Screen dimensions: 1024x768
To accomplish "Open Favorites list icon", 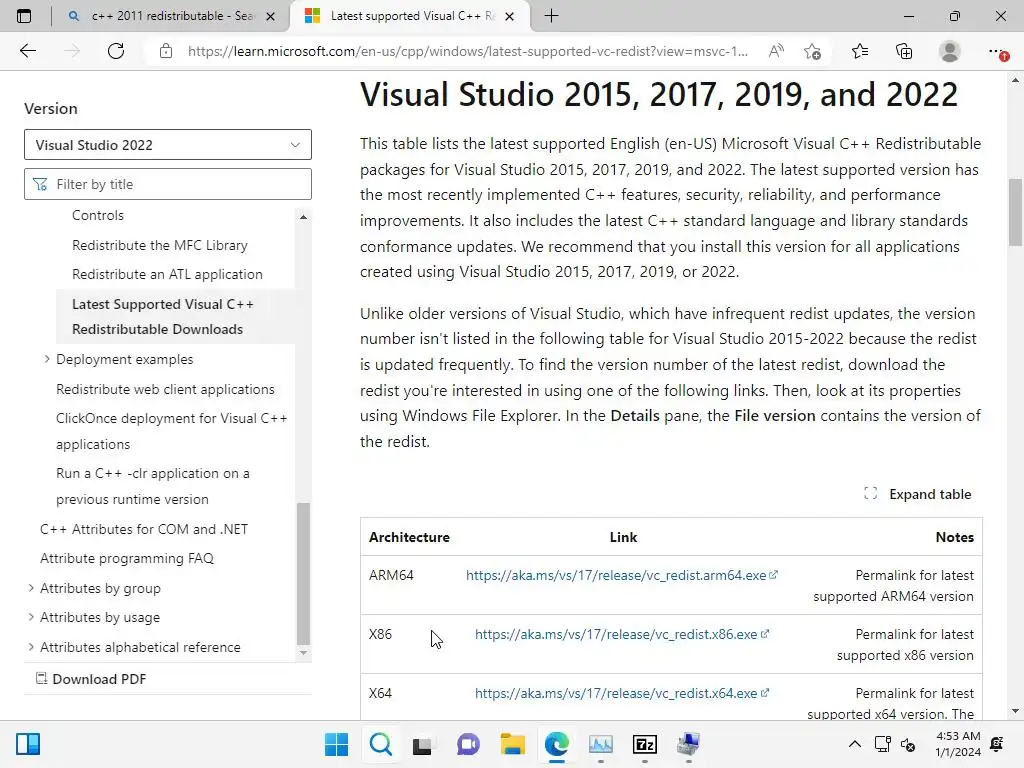I will pos(860,51).
